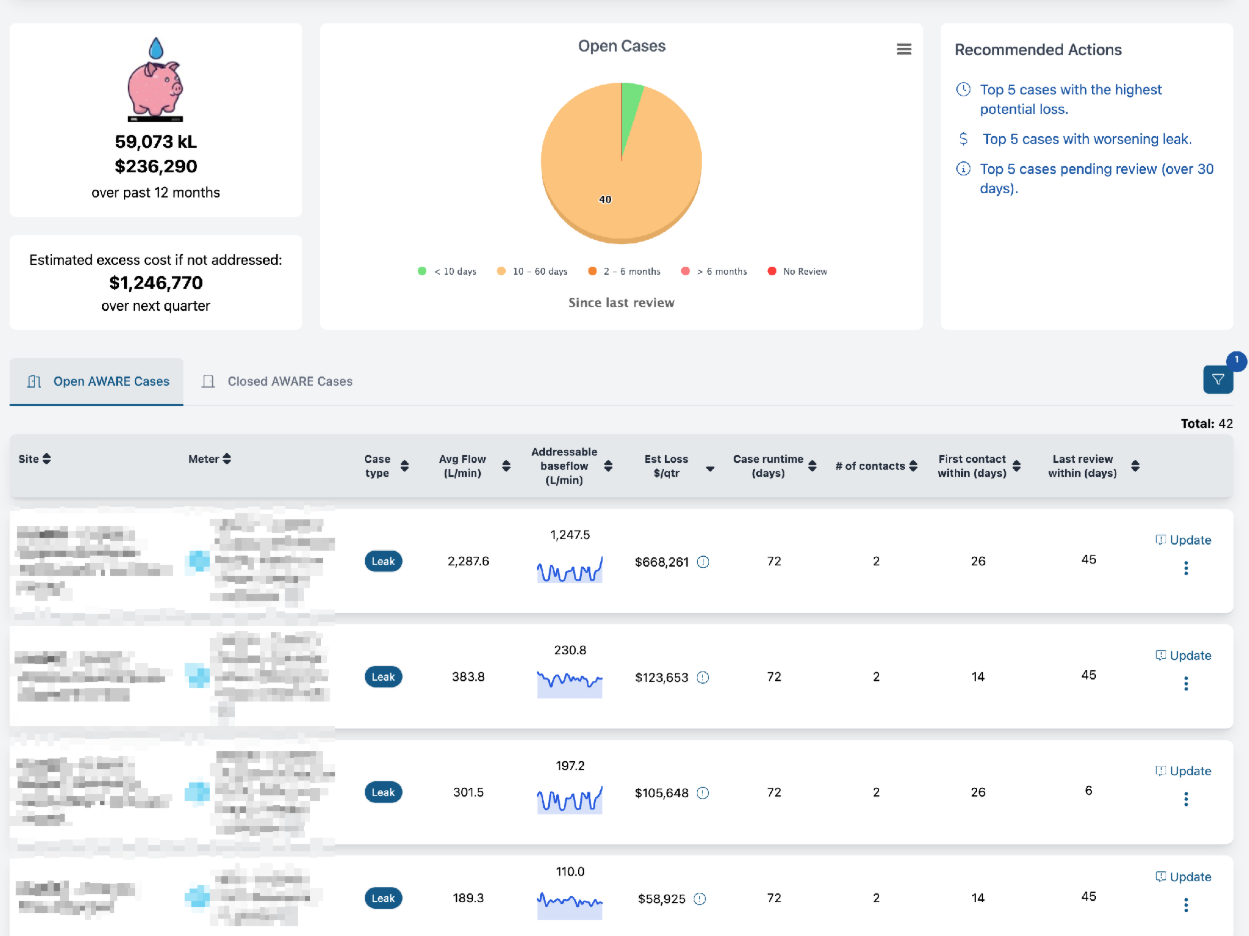Open top 5 cases with worsening leak
This screenshot has width=1249, height=936.
(1087, 139)
